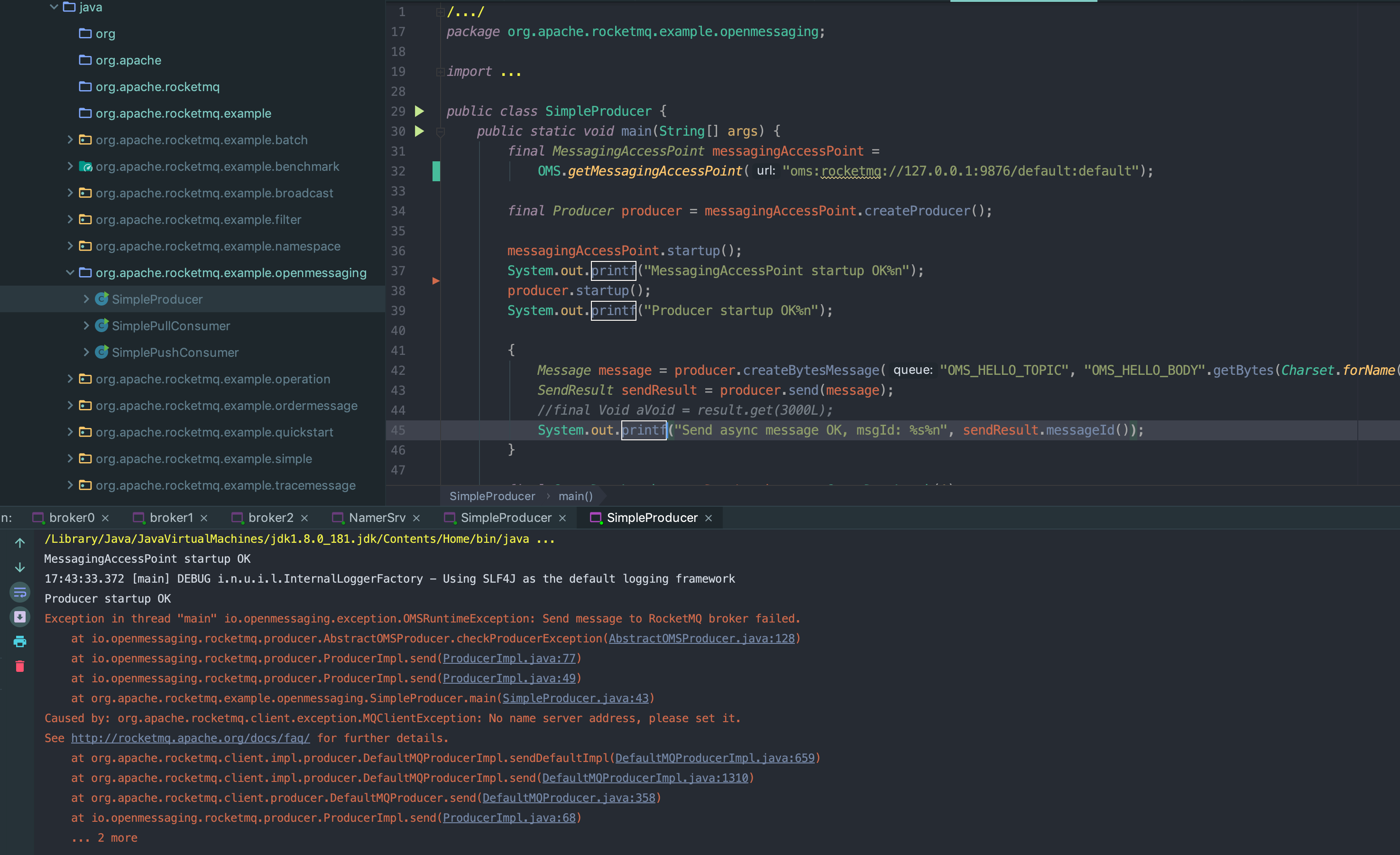The width and height of the screenshot is (1400, 855).
Task: Toggle soft-wrap in the console
Action: coord(20,592)
